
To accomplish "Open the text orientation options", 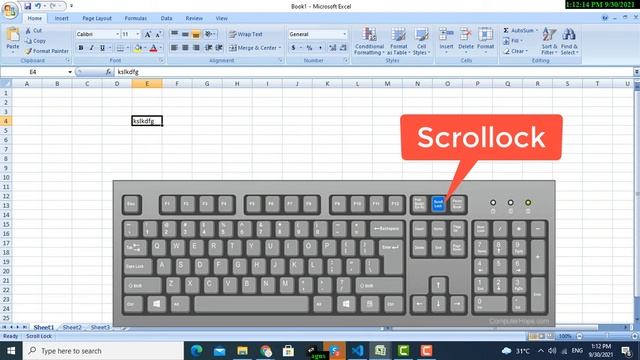I will [x=210, y=34].
